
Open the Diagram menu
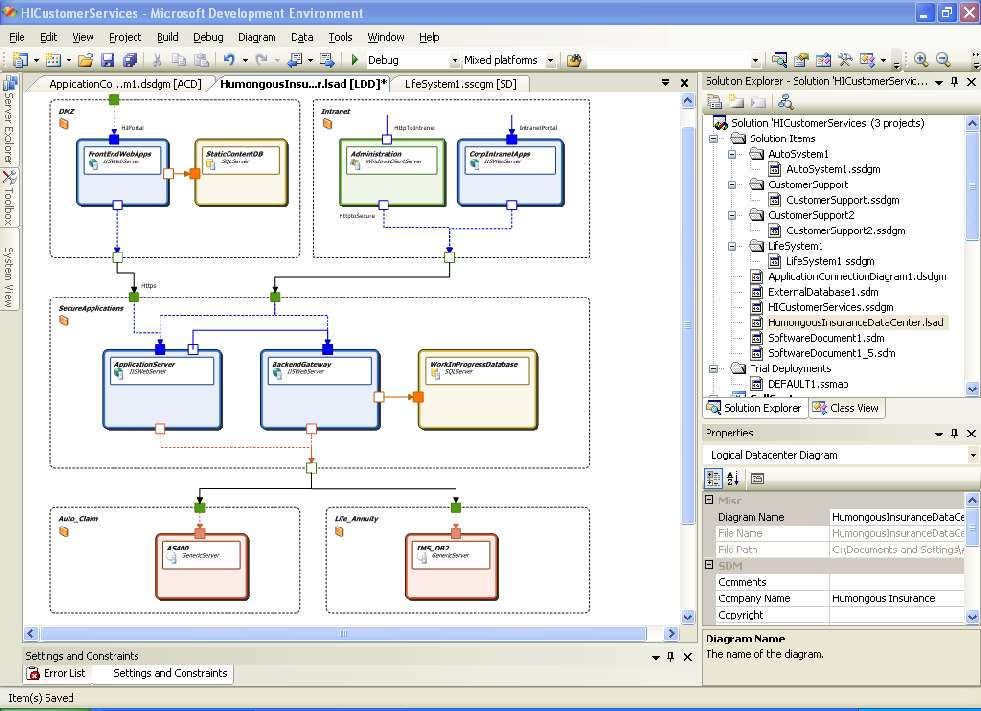[257, 37]
